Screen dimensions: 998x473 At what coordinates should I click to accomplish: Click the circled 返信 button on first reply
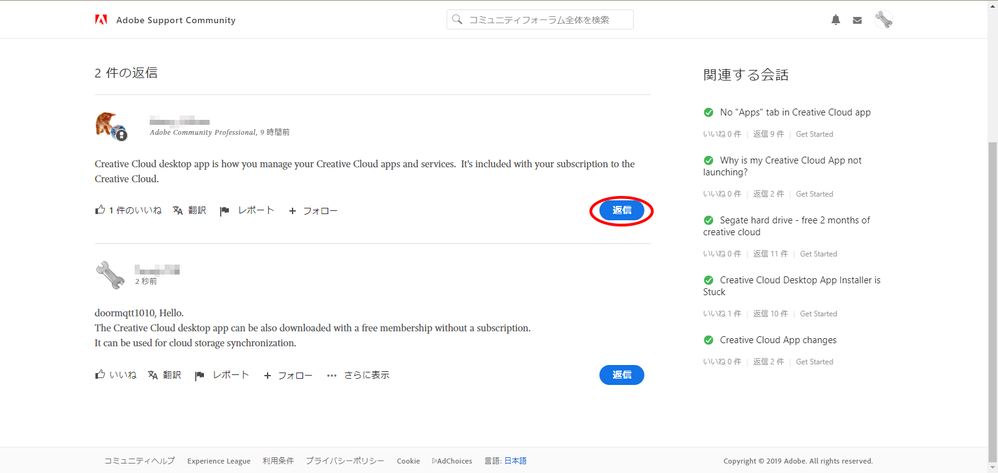pyautogui.click(x=622, y=210)
